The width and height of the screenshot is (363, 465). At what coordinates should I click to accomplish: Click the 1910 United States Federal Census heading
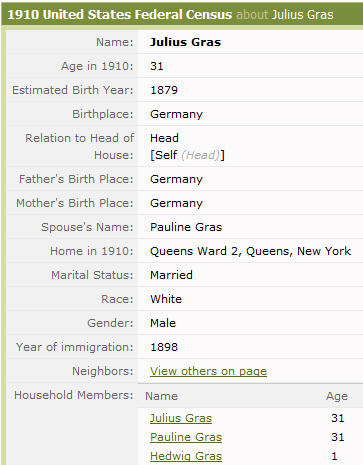120,15
